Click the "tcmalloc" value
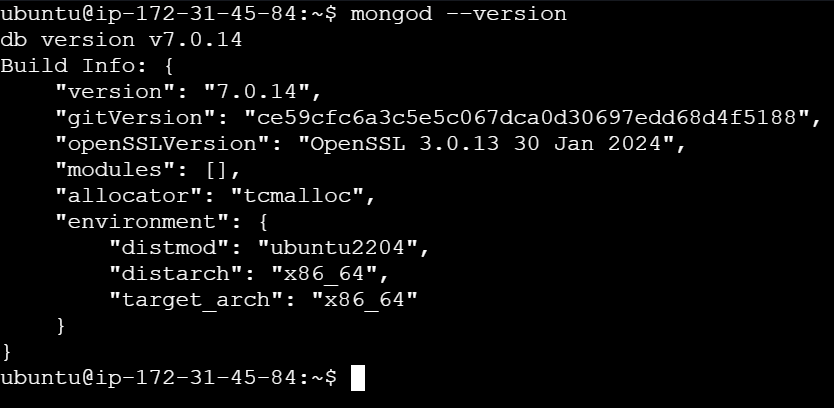834x408 pixels. point(298,196)
